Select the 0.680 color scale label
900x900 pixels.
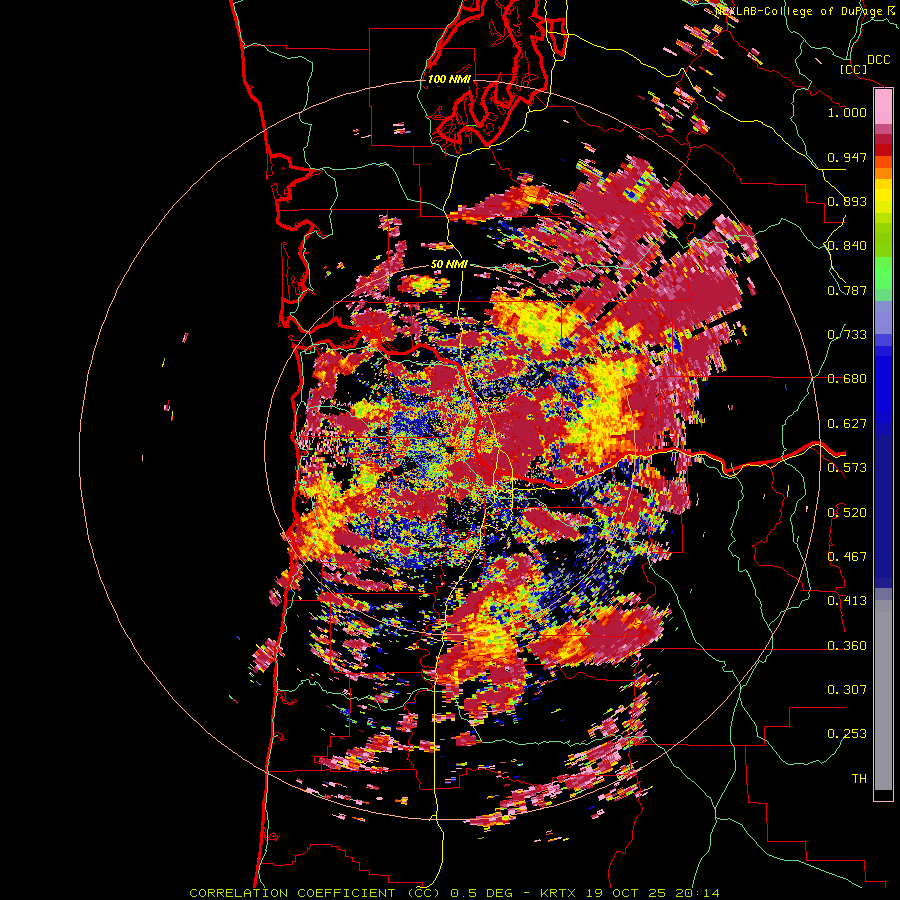click(847, 379)
